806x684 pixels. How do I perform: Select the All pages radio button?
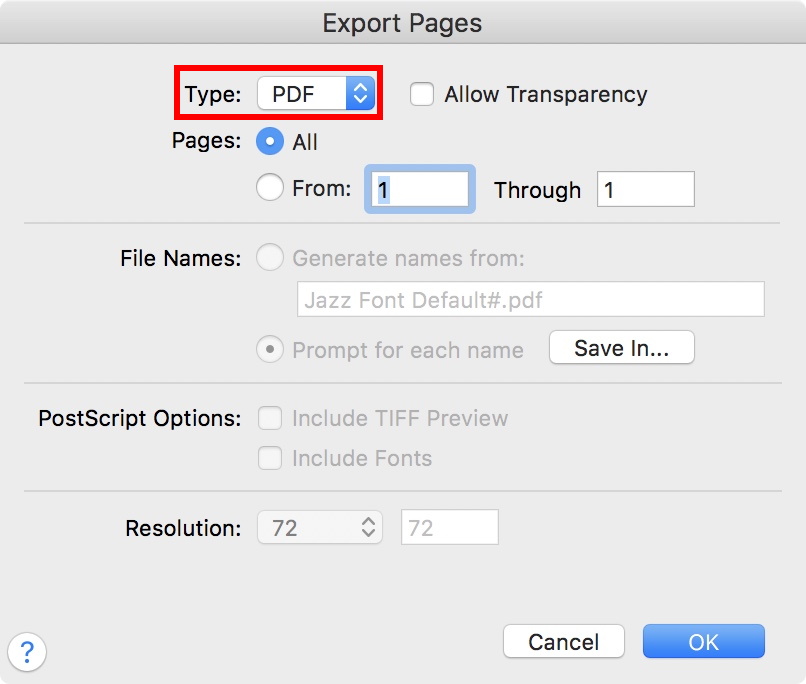pyautogui.click(x=270, y=142)
